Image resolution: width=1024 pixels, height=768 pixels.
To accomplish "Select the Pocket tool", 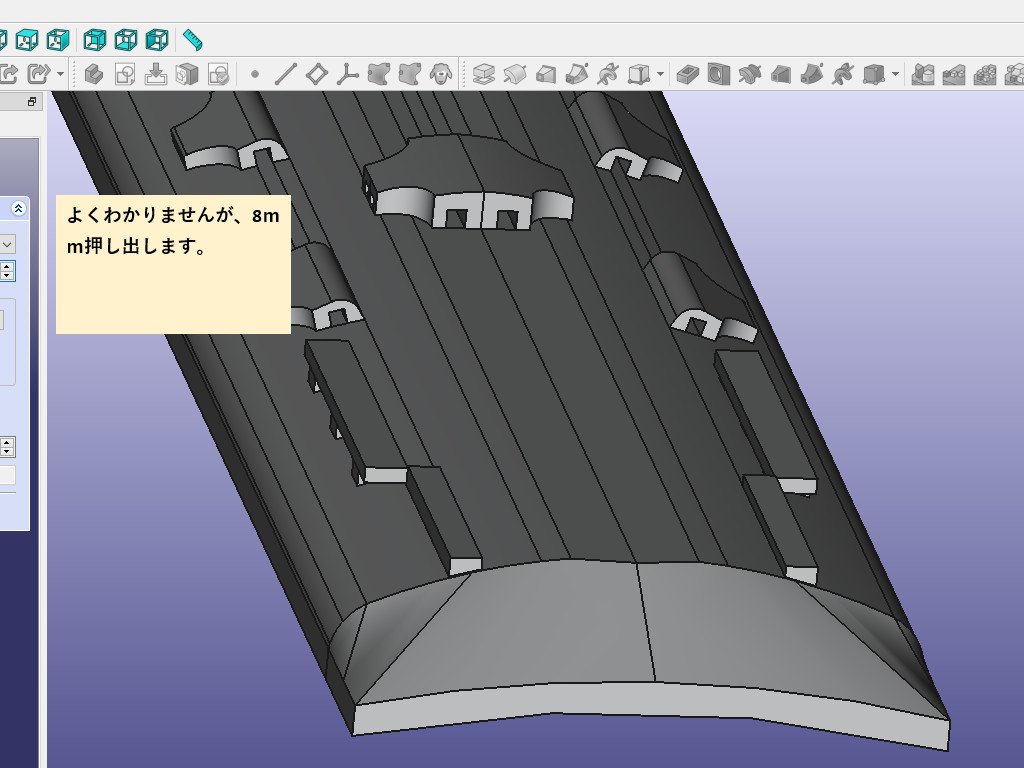I will click(687, 74).
